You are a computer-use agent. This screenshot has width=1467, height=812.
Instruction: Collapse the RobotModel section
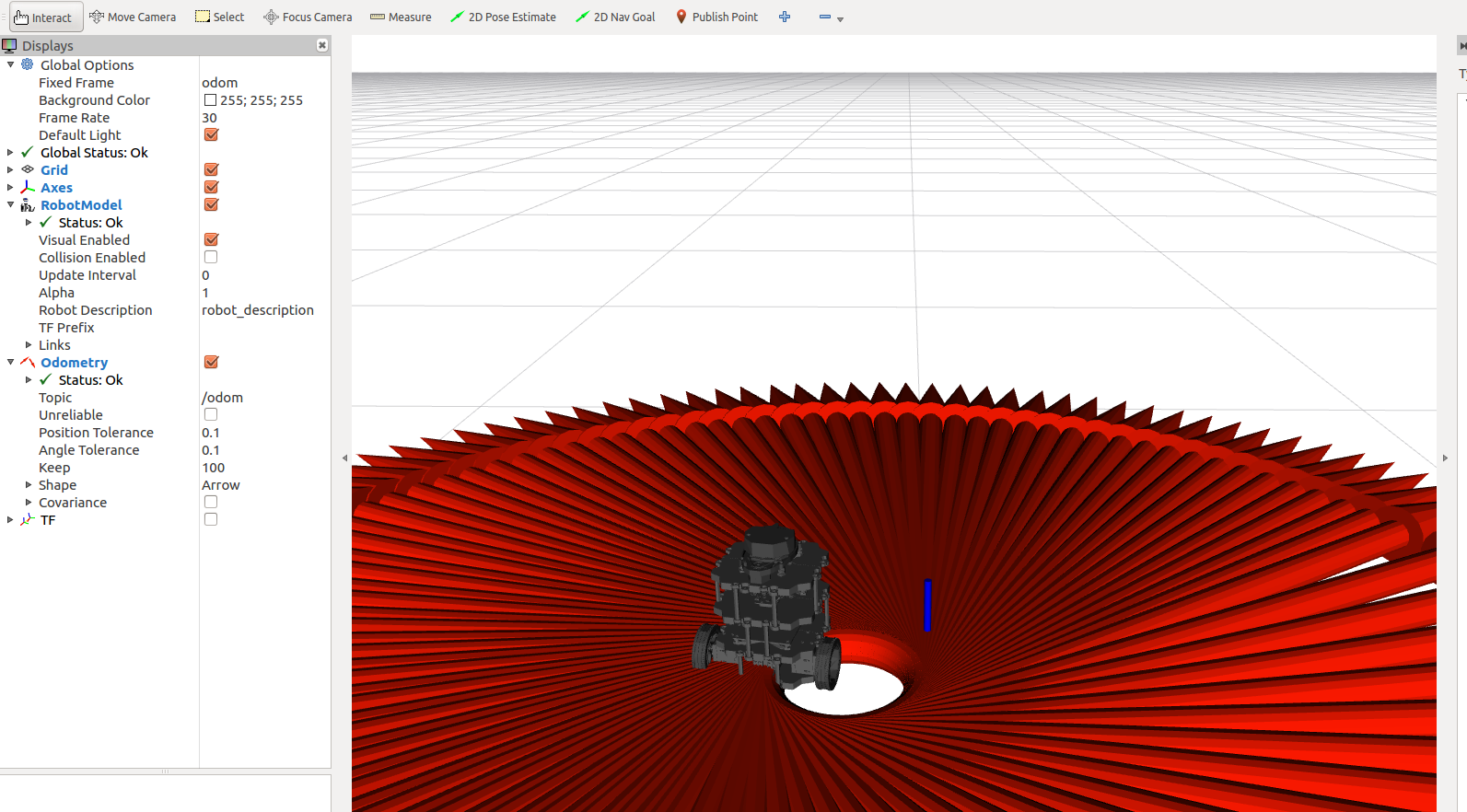click(10, 204)
